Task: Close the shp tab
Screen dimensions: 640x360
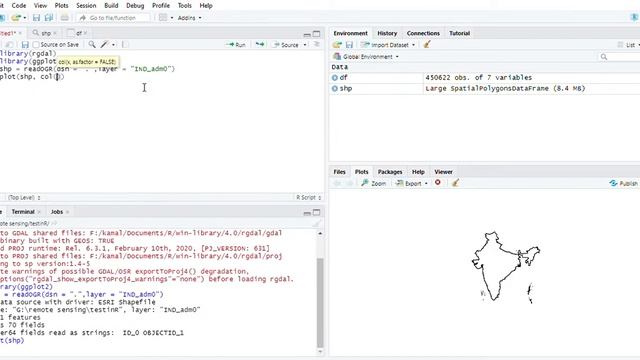Action: (55, 33)
